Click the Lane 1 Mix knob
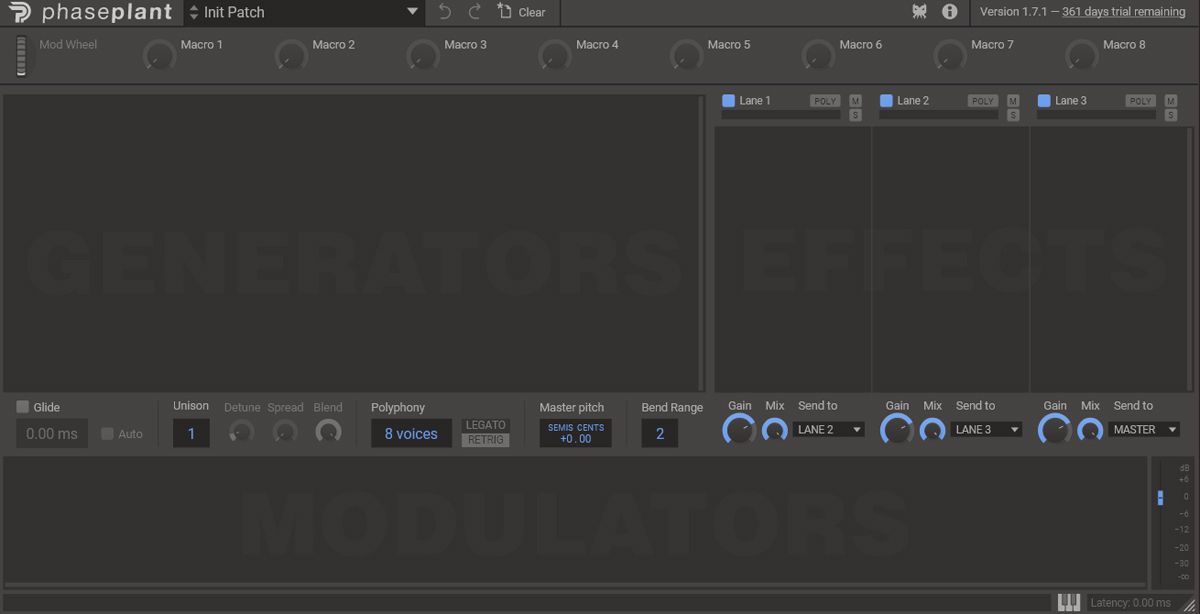 pos(775,431)
